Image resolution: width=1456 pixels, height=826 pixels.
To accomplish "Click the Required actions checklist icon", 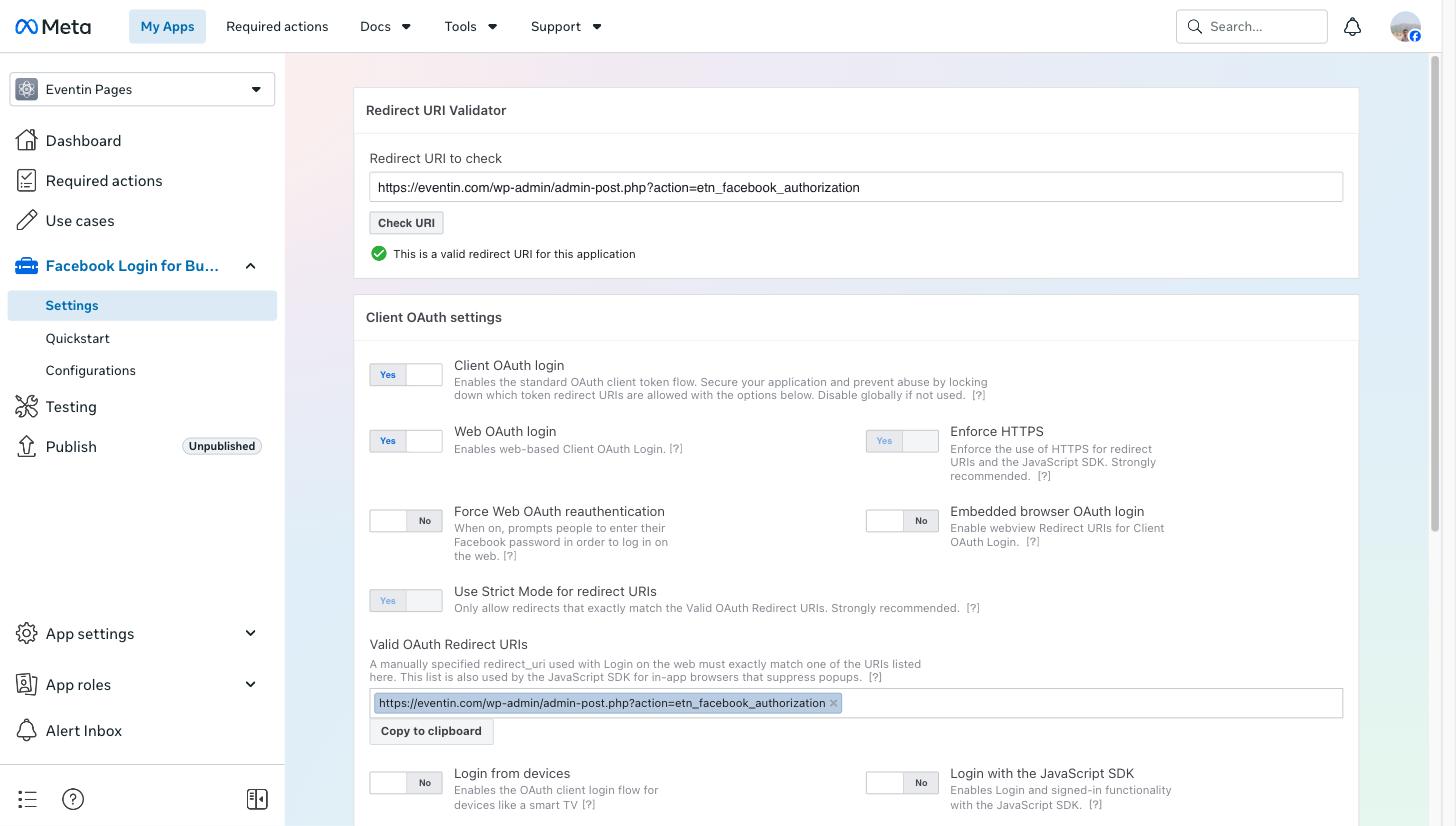I will [27, 180].
